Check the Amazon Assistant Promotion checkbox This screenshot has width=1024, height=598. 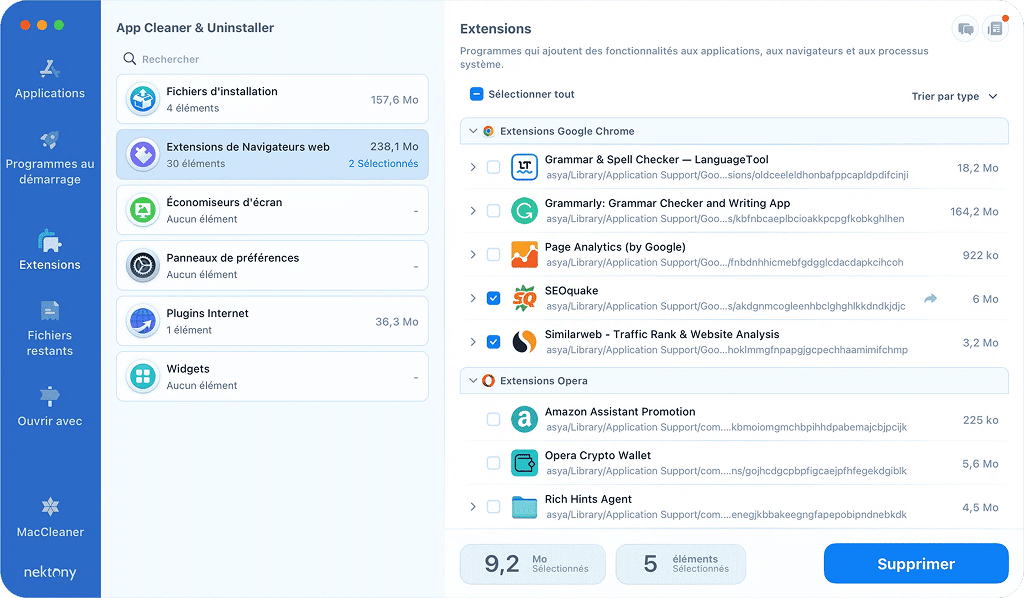coord(493,419)
